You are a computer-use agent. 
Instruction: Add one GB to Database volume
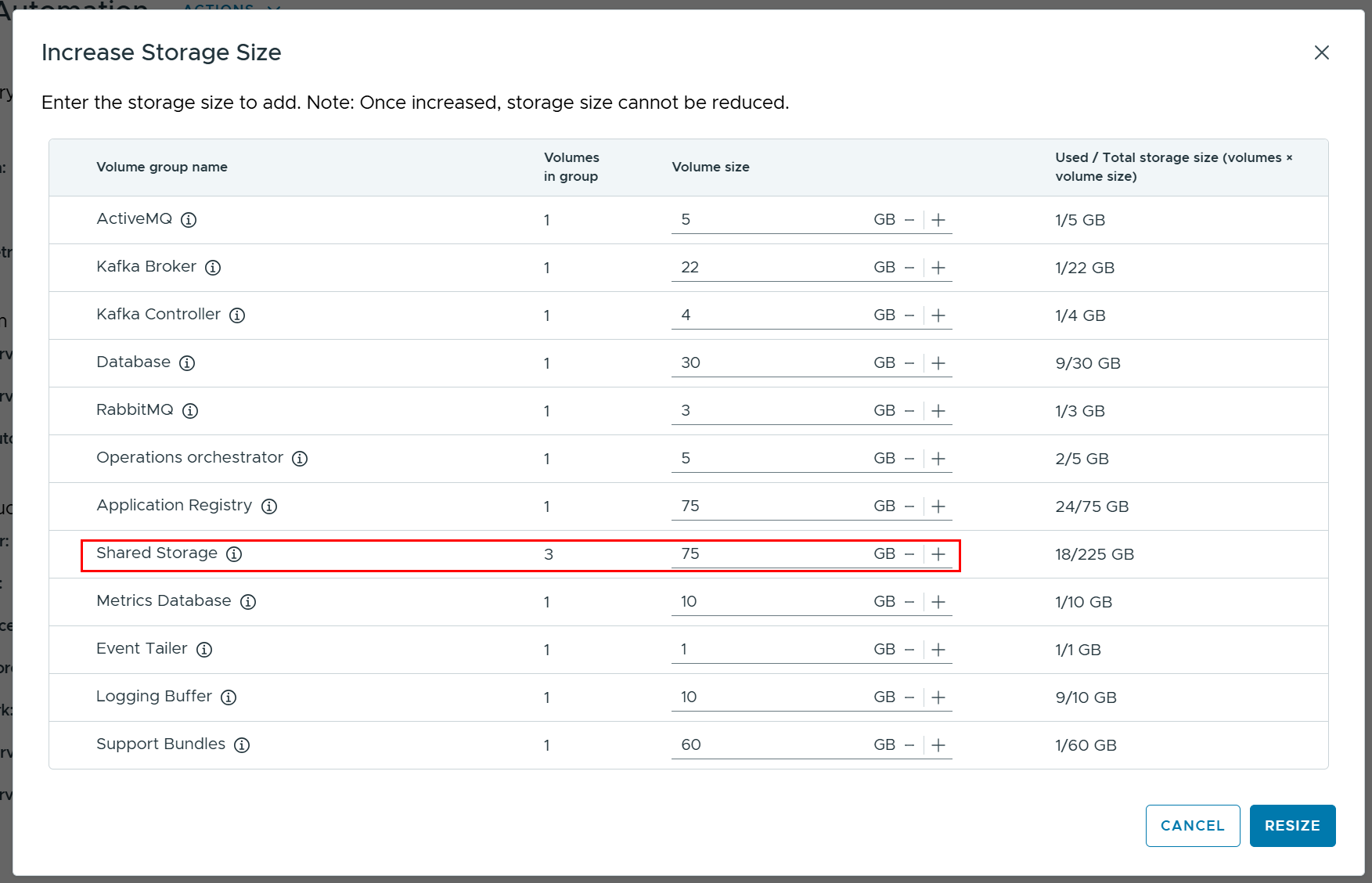[x=938, y=363]
